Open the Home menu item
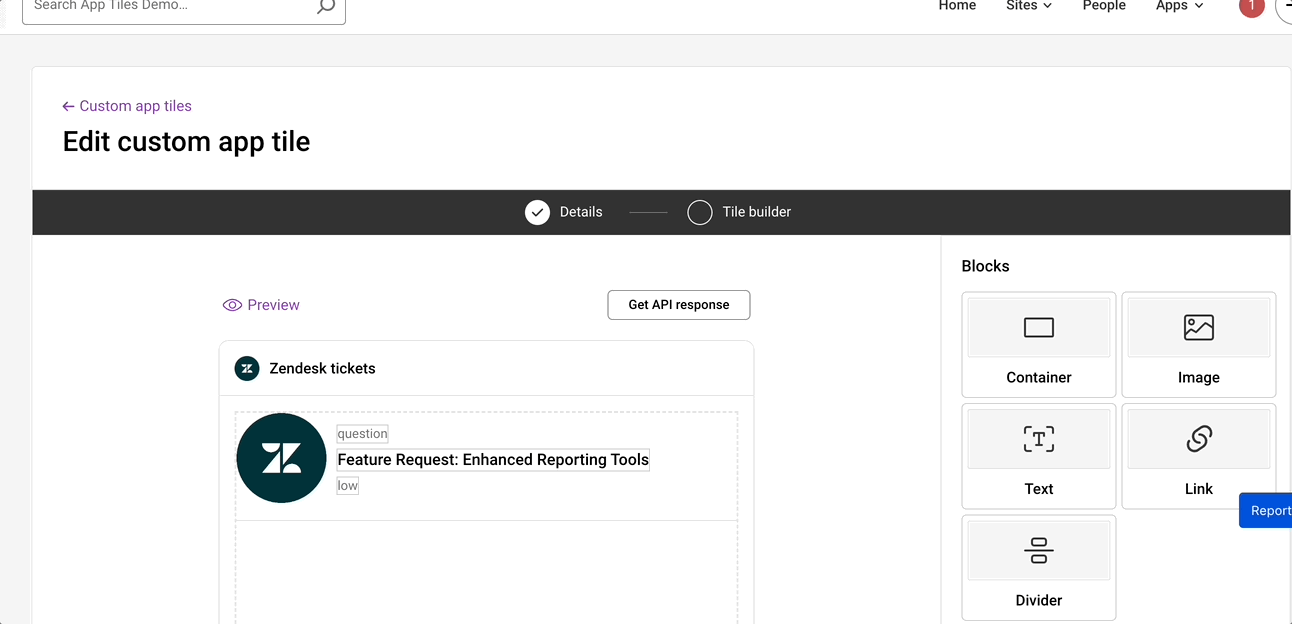The image size is (1292, 624). [x=957, y=6]
